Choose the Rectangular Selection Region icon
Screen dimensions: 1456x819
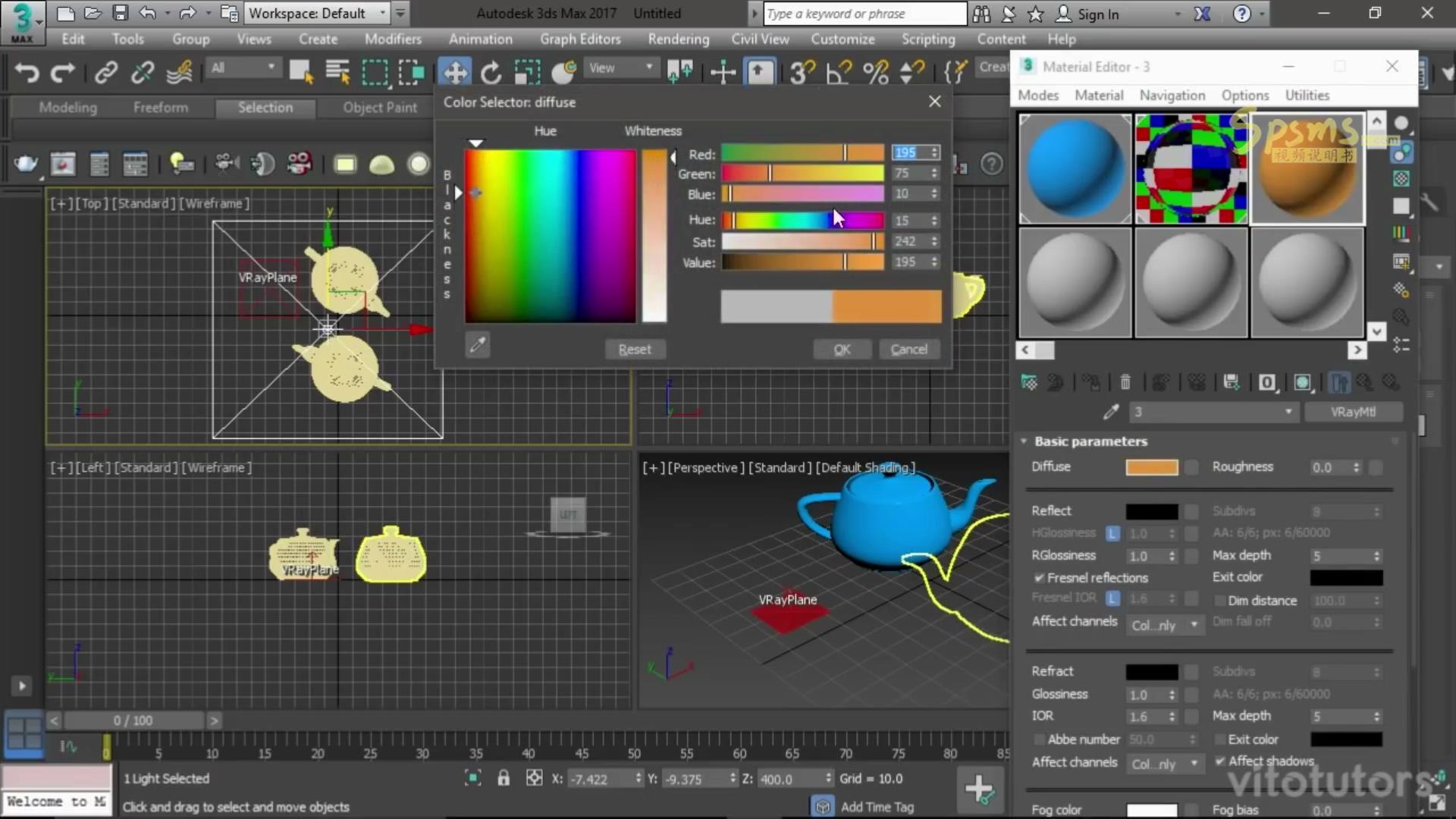tap(375, 72)
